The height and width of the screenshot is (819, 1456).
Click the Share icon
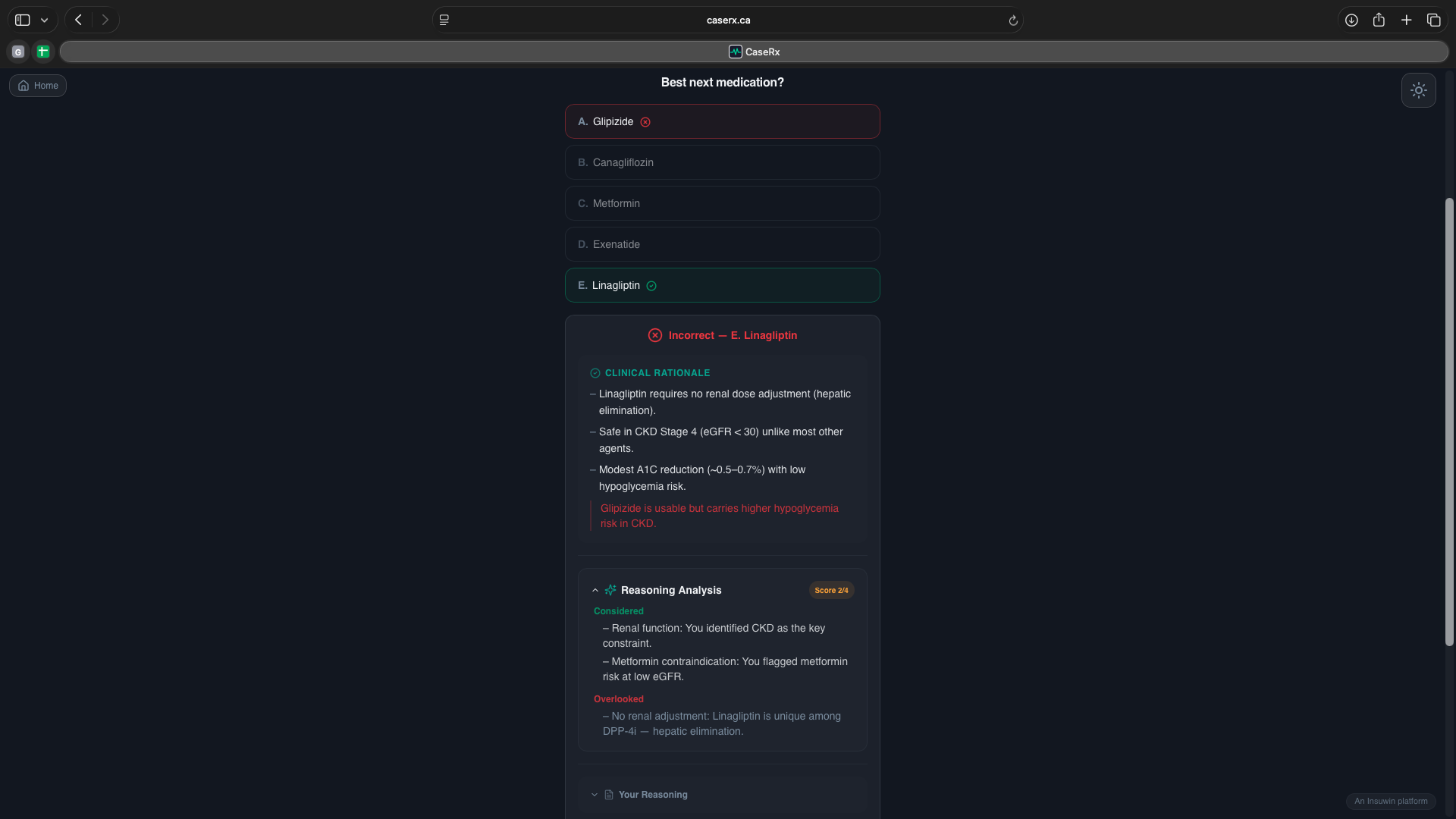[1379, 20]
